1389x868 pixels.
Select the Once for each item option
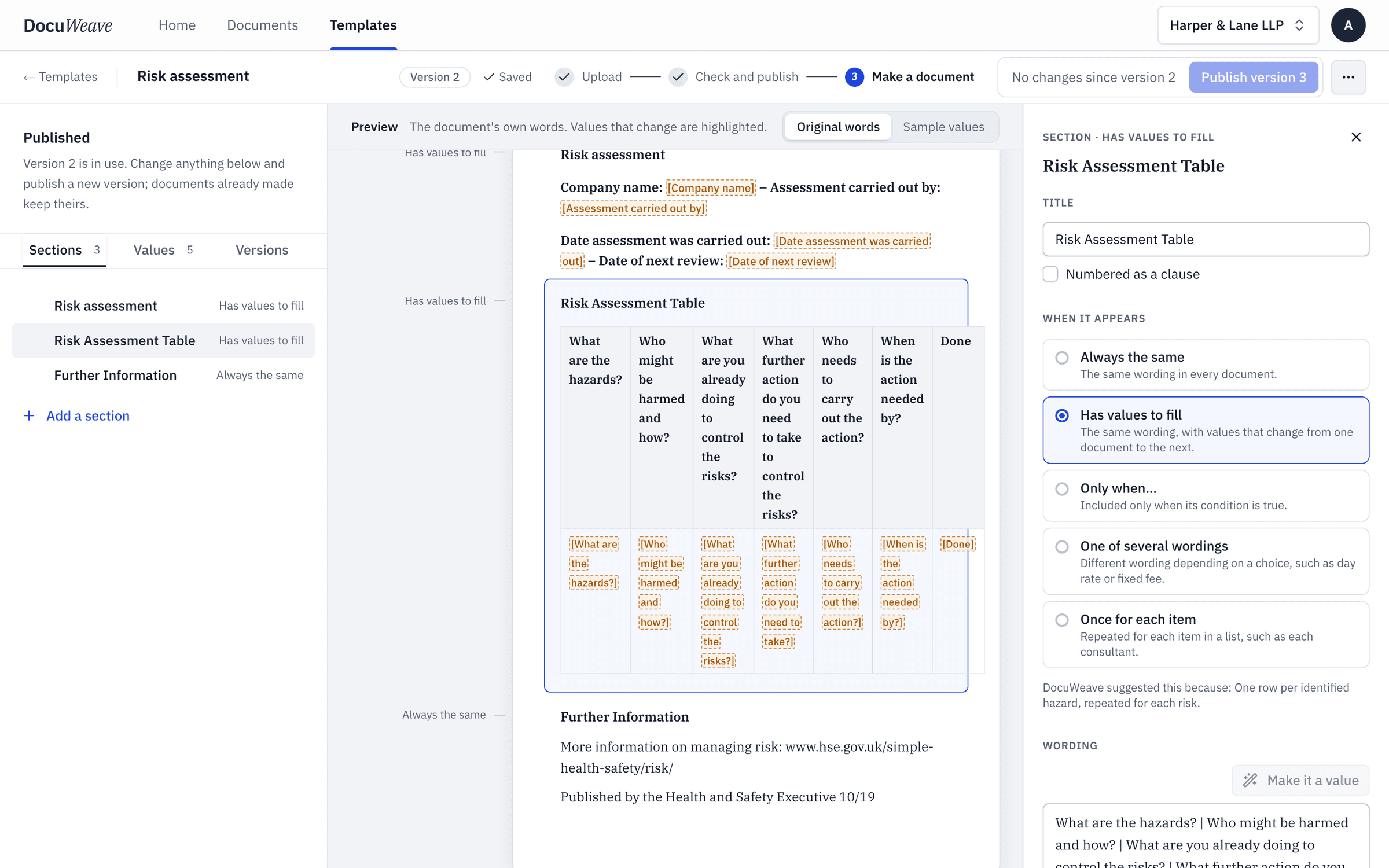click(1206, 635)
